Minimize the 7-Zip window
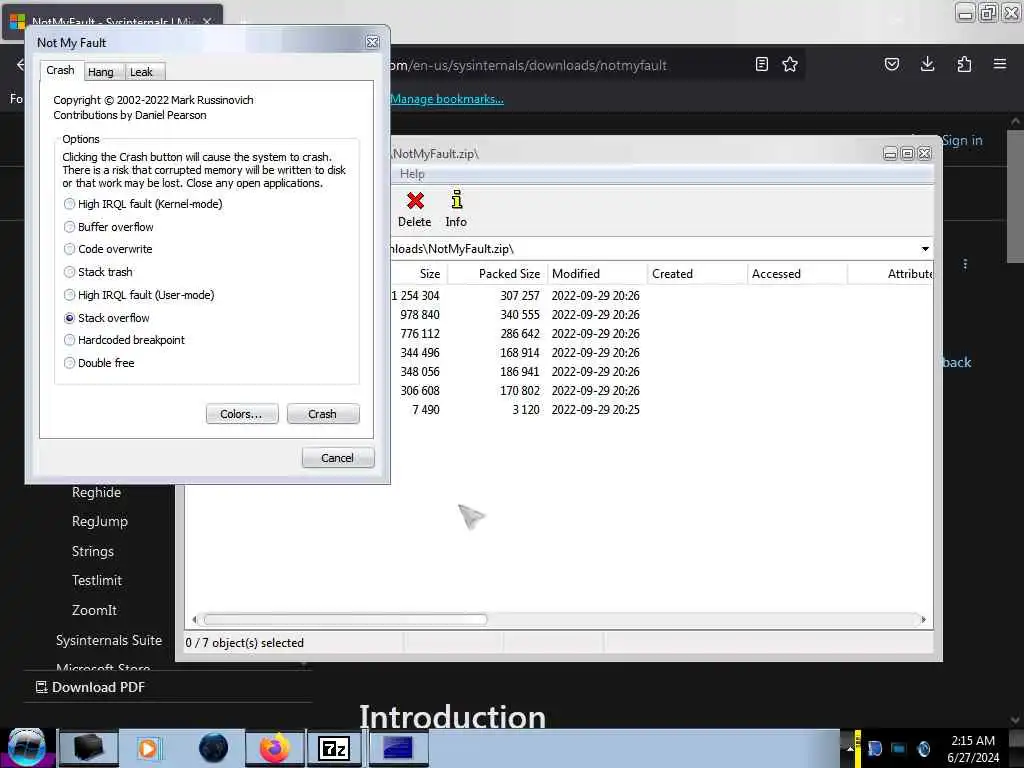Viewport: 1024px width, 768px height. pos(890,153)
